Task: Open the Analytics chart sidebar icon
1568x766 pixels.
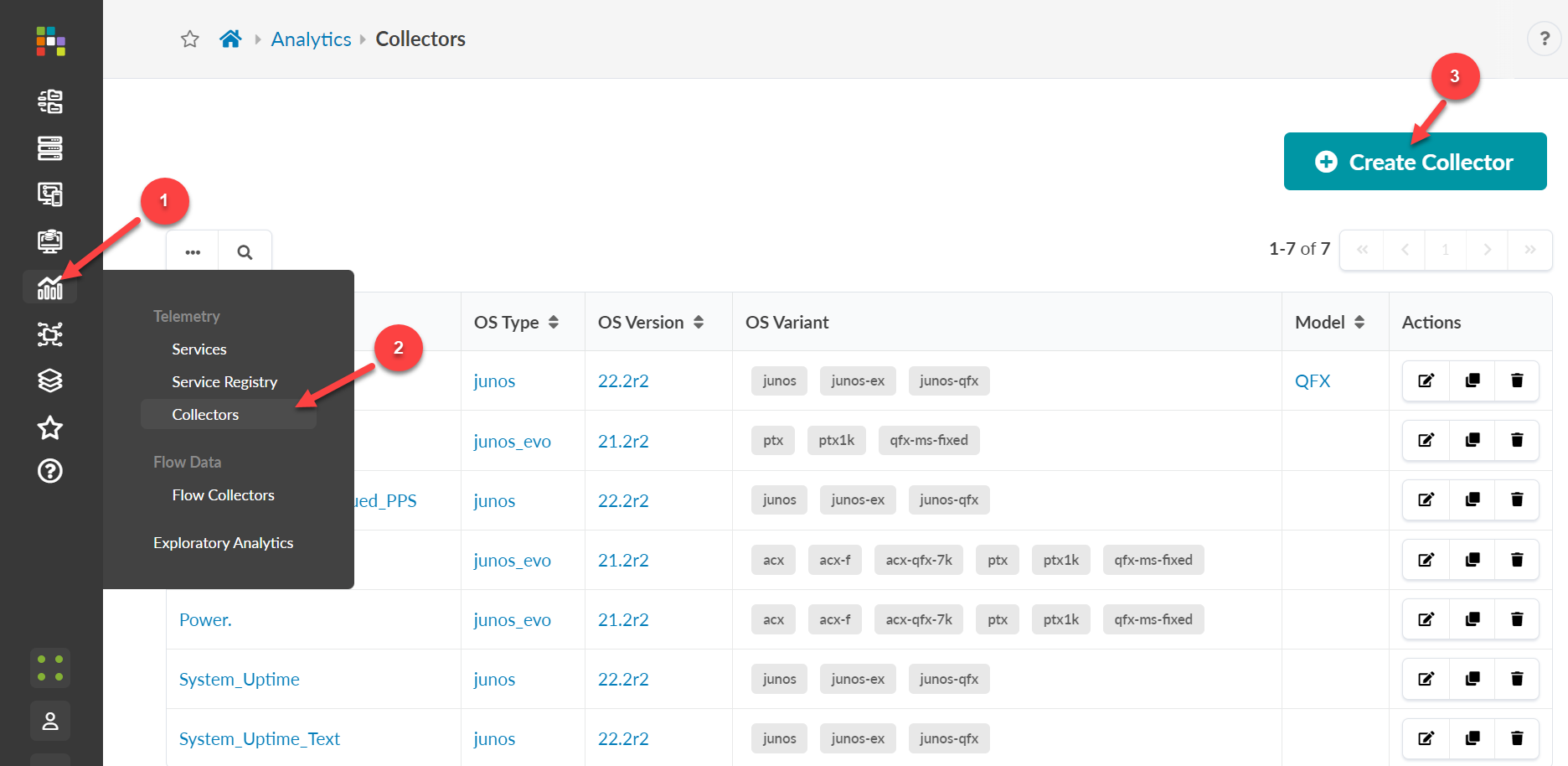Action: [50, 287]
